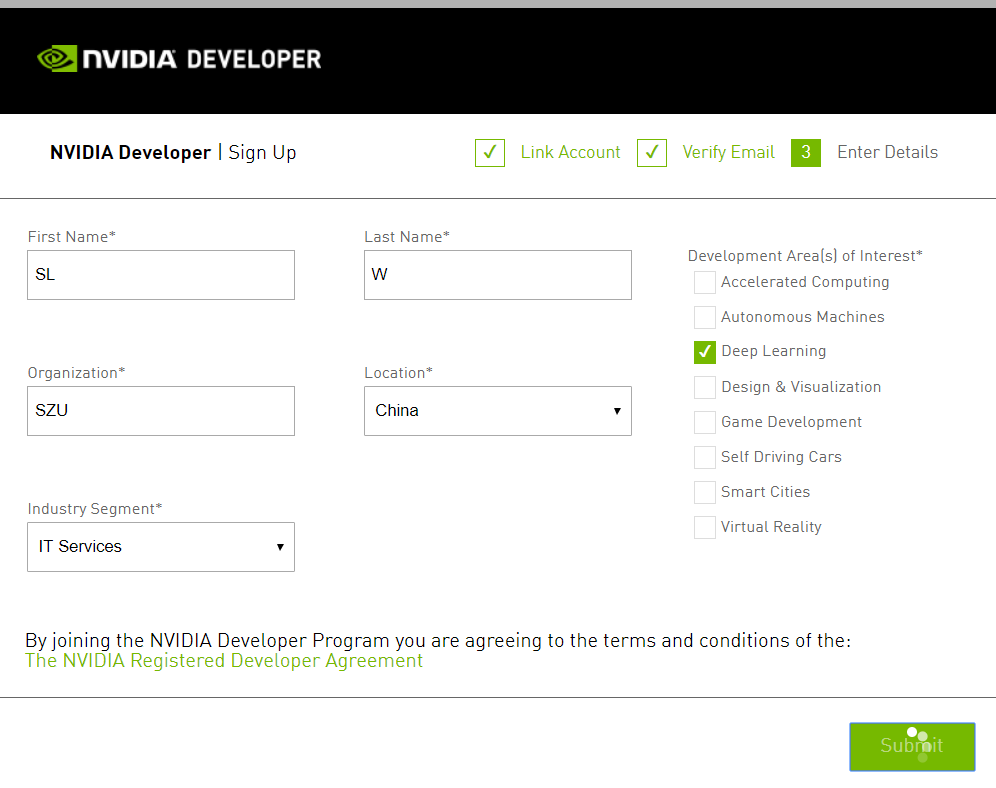Click the Smart Cities label text
The width and height of the screenshot is (996, 788).
[765, 492]
